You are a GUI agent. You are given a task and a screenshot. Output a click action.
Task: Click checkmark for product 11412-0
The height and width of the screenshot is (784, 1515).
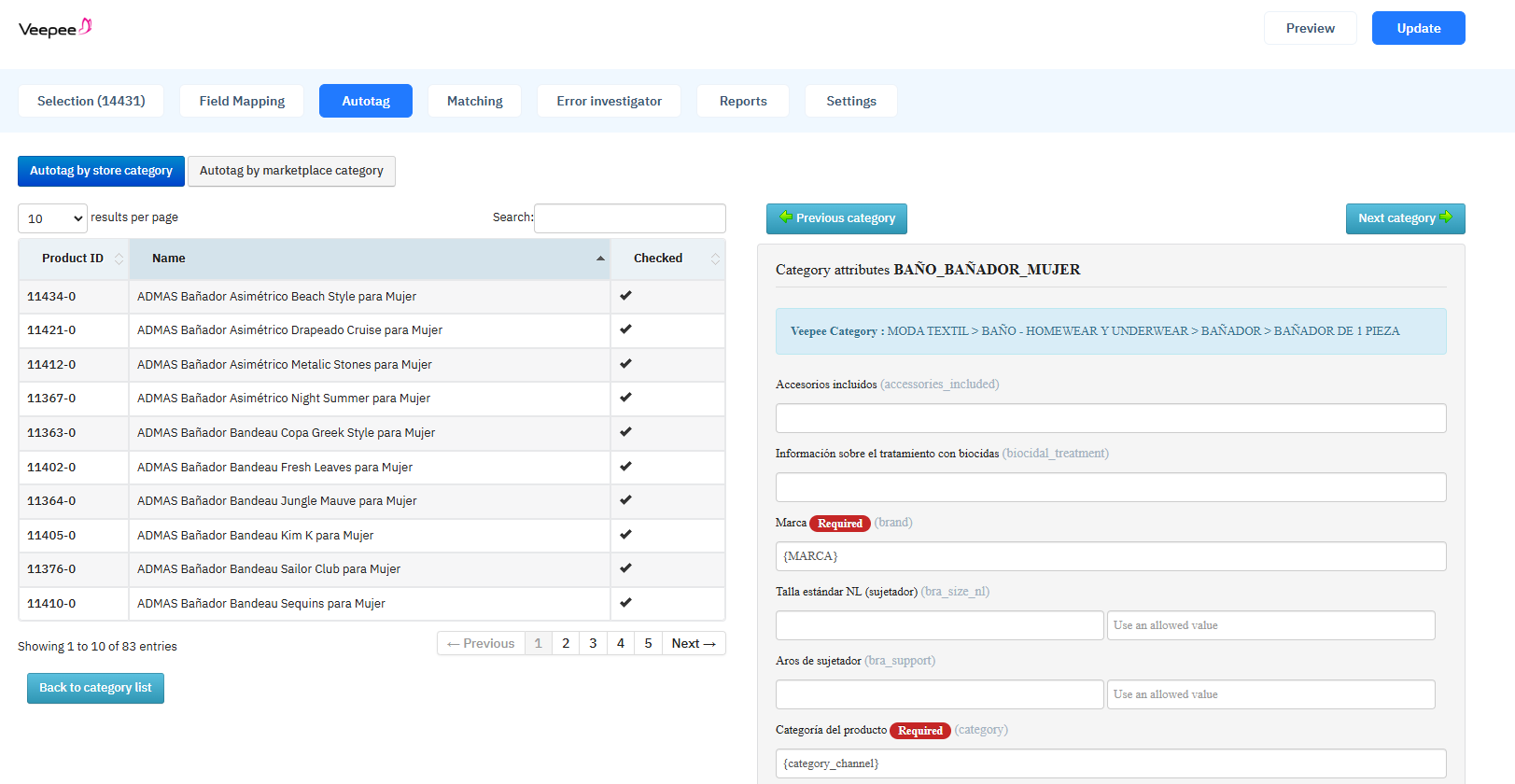pyautogui.click(x=625, y=363)
